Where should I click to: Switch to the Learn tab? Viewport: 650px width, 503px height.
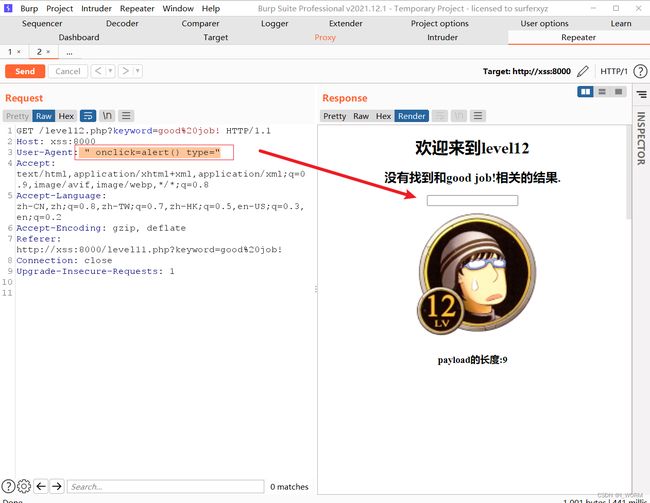pyautogui.click(x=621, y=24)
